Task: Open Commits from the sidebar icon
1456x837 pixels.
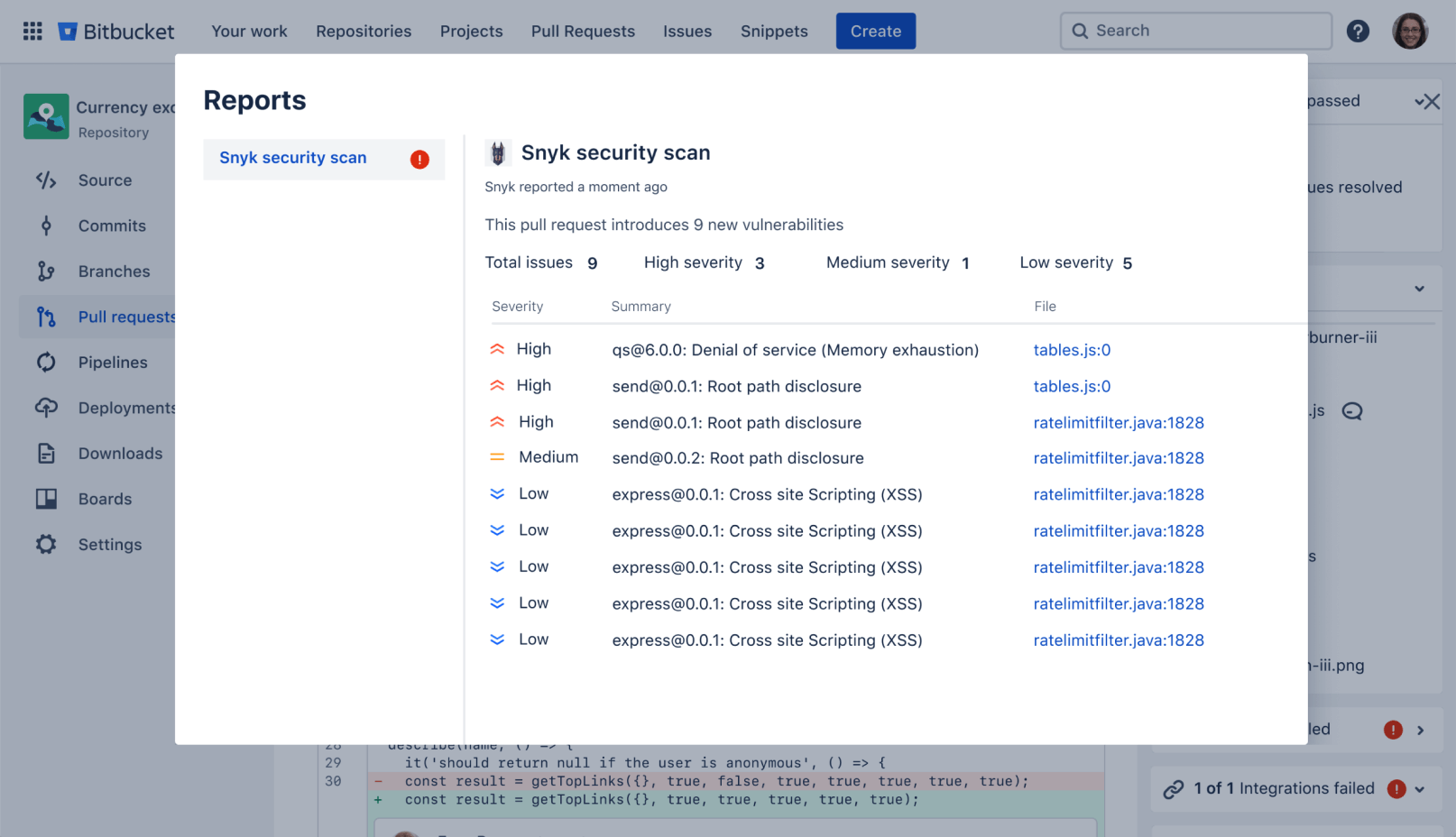Action: point(46,225)
